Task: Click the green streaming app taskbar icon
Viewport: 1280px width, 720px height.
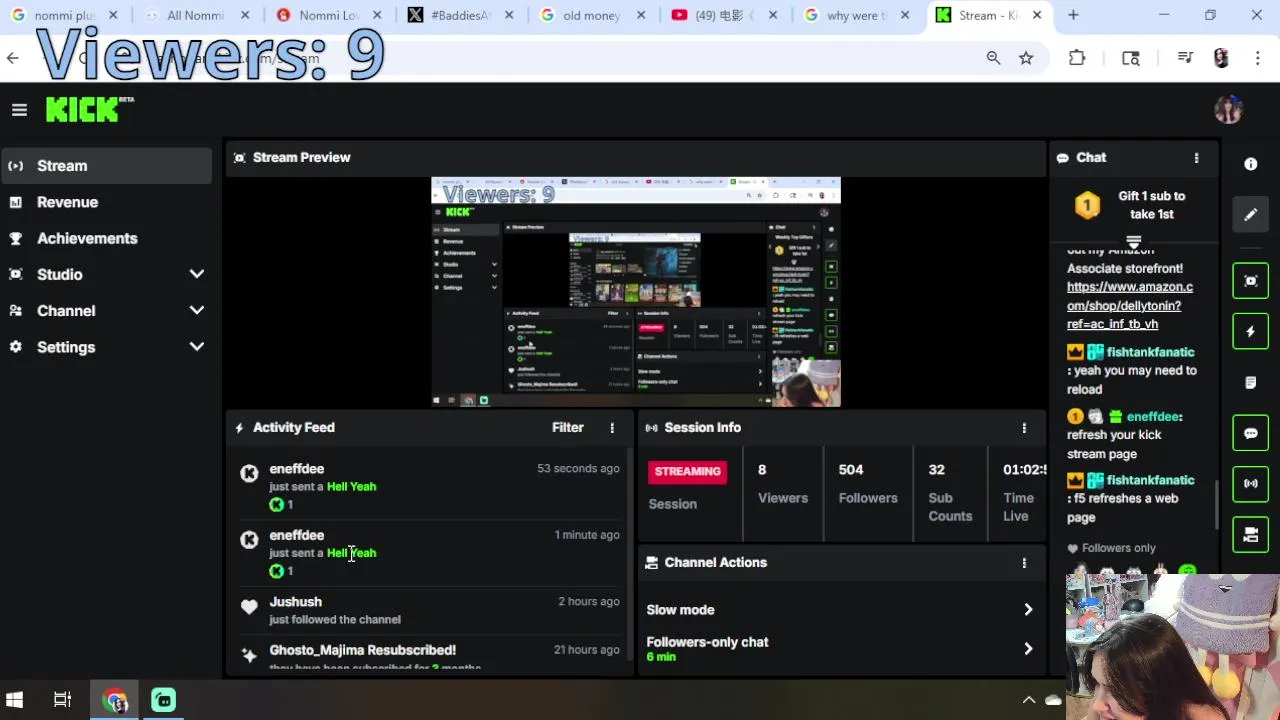Action: (x=163, y=700)
